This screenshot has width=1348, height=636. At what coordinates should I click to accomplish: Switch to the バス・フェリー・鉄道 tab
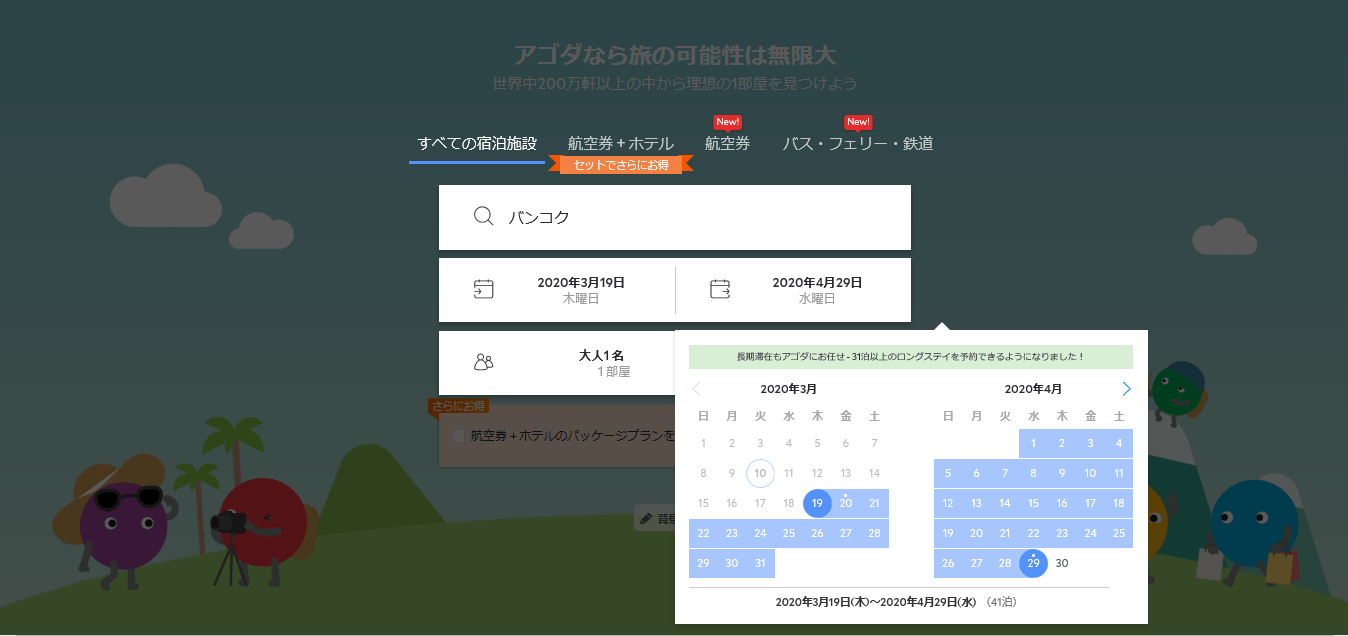858,142
